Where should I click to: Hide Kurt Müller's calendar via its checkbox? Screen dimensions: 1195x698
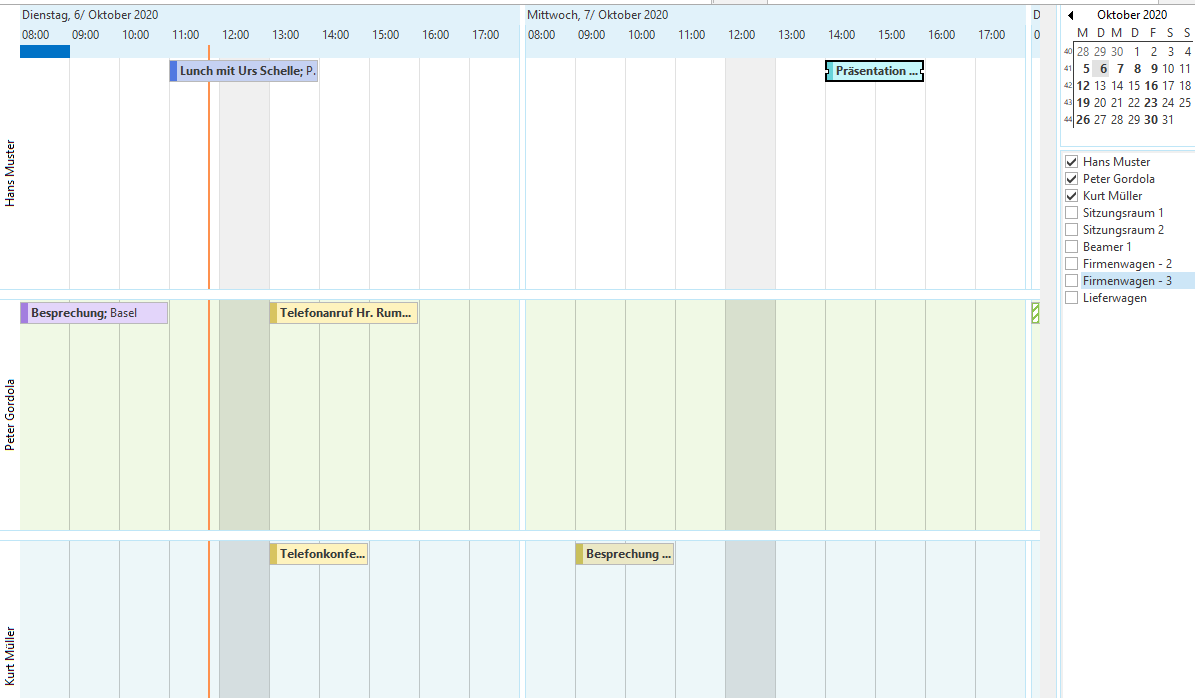pyautogui.click(x=1071, y=195)
